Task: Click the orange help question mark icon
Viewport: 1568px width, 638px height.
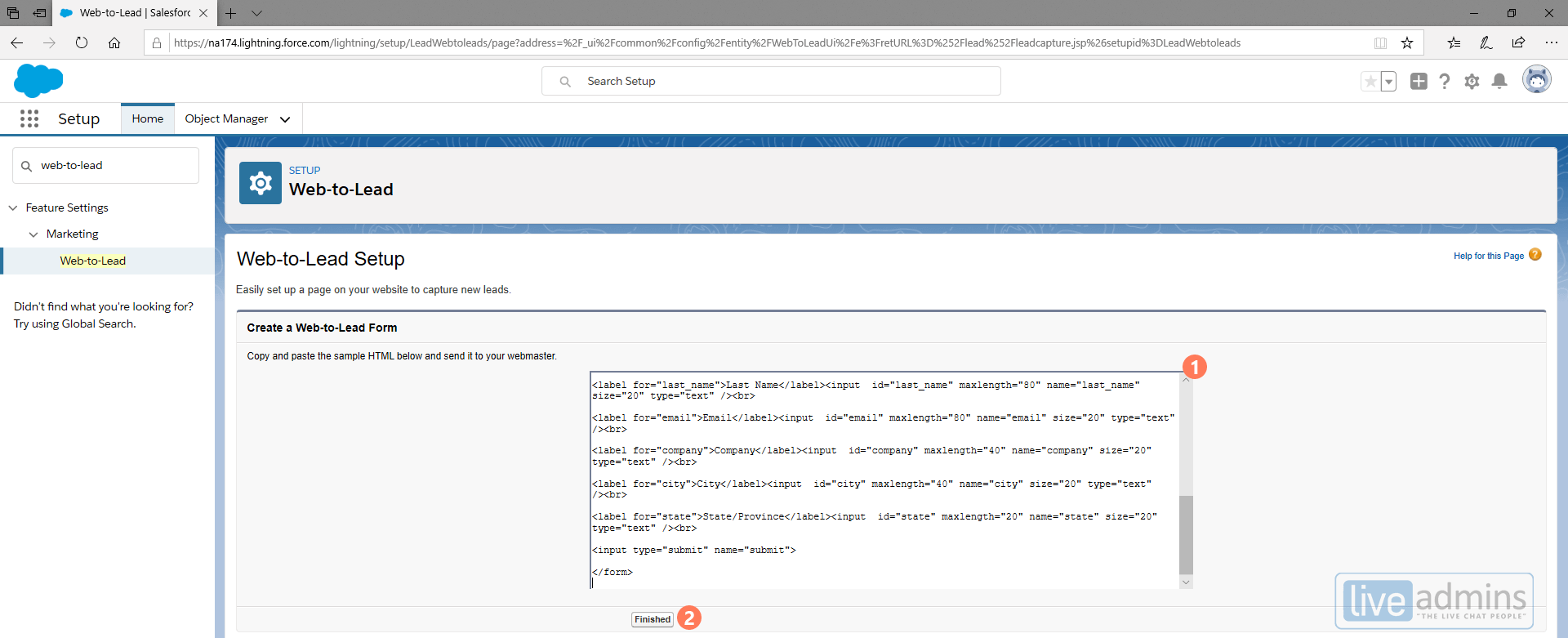Action: click(1535, 254)
